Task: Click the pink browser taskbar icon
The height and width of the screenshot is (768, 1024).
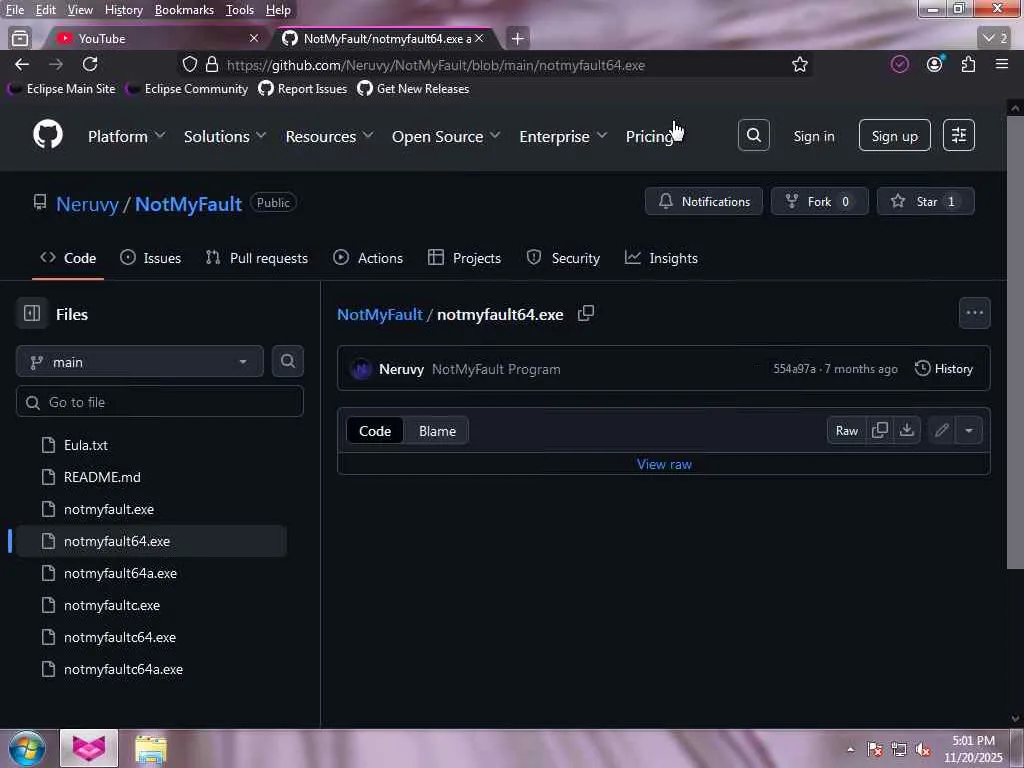Action: coord(89,748)
